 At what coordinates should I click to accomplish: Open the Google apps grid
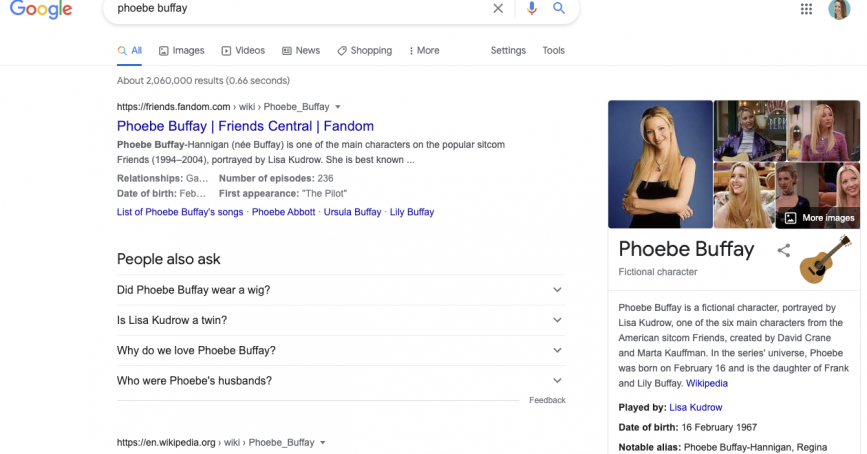[x=807, y=9]
